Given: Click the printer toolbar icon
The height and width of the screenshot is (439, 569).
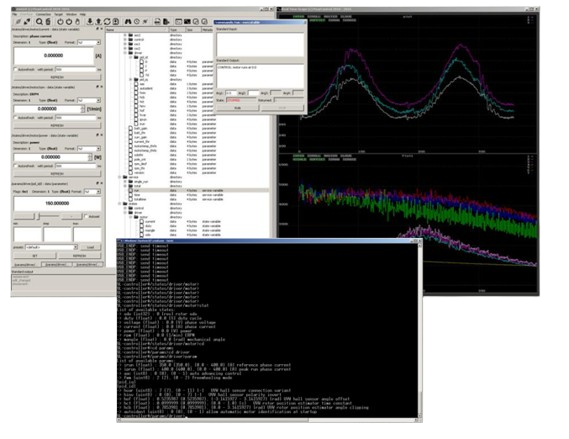Looking at the screenshot, I should tap(157, 22).
